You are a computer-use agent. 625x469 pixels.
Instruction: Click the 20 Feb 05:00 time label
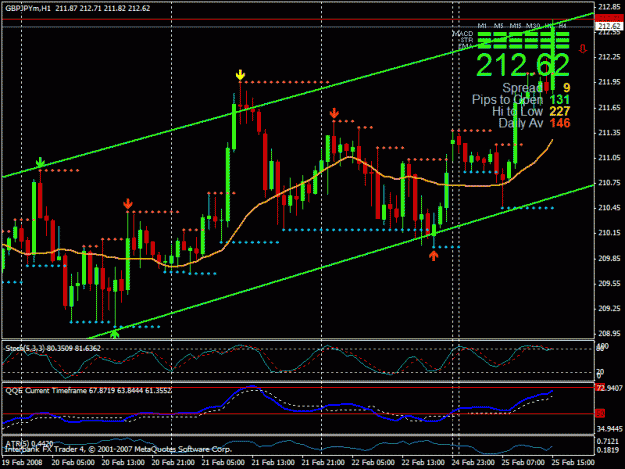[73, 462]
